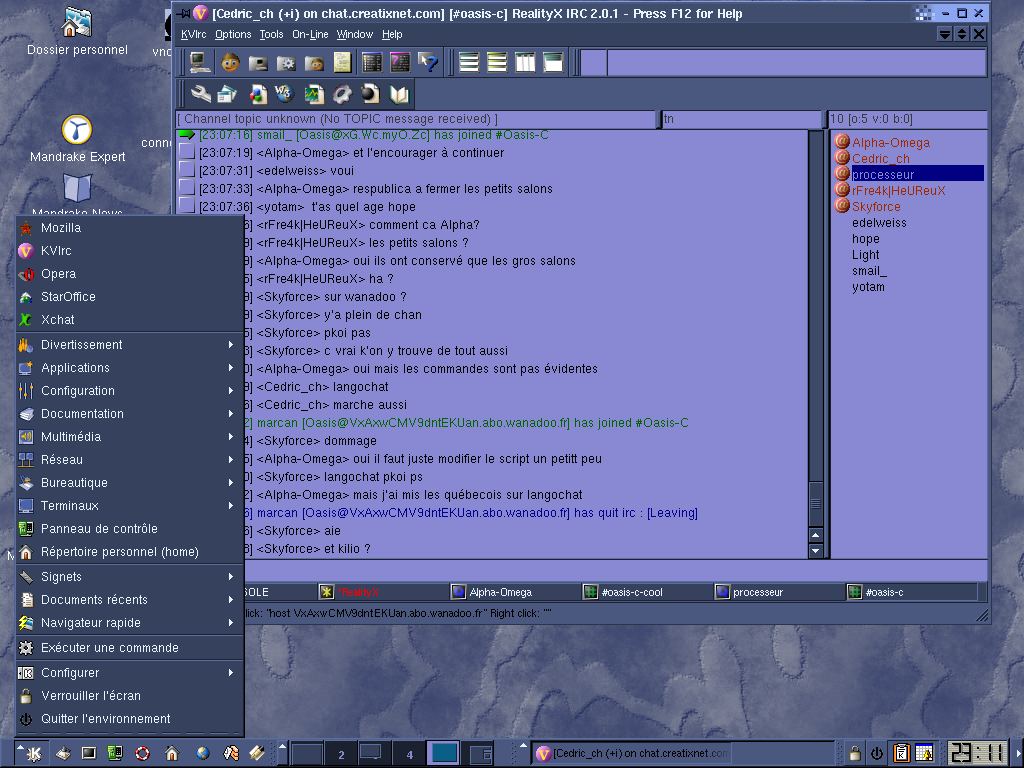Screen dimensions: 1024x768
Task: Click the K menu button on the panel
Action: (31, 754)
